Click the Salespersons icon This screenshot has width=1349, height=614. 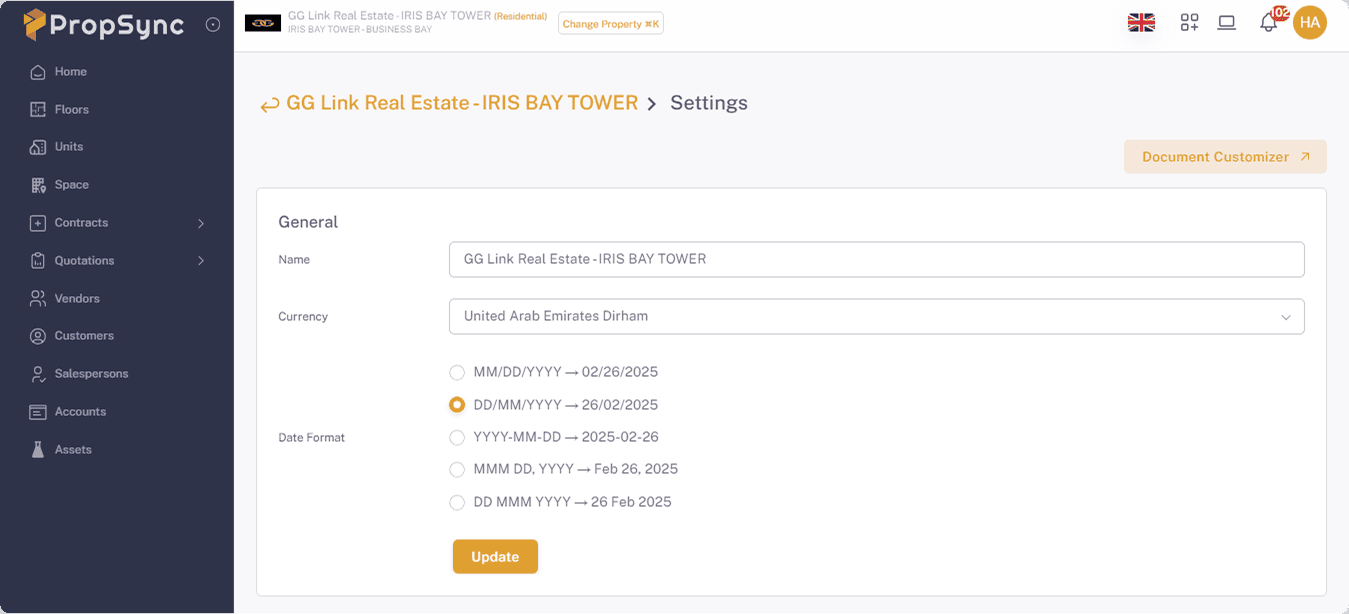[38, 374]
